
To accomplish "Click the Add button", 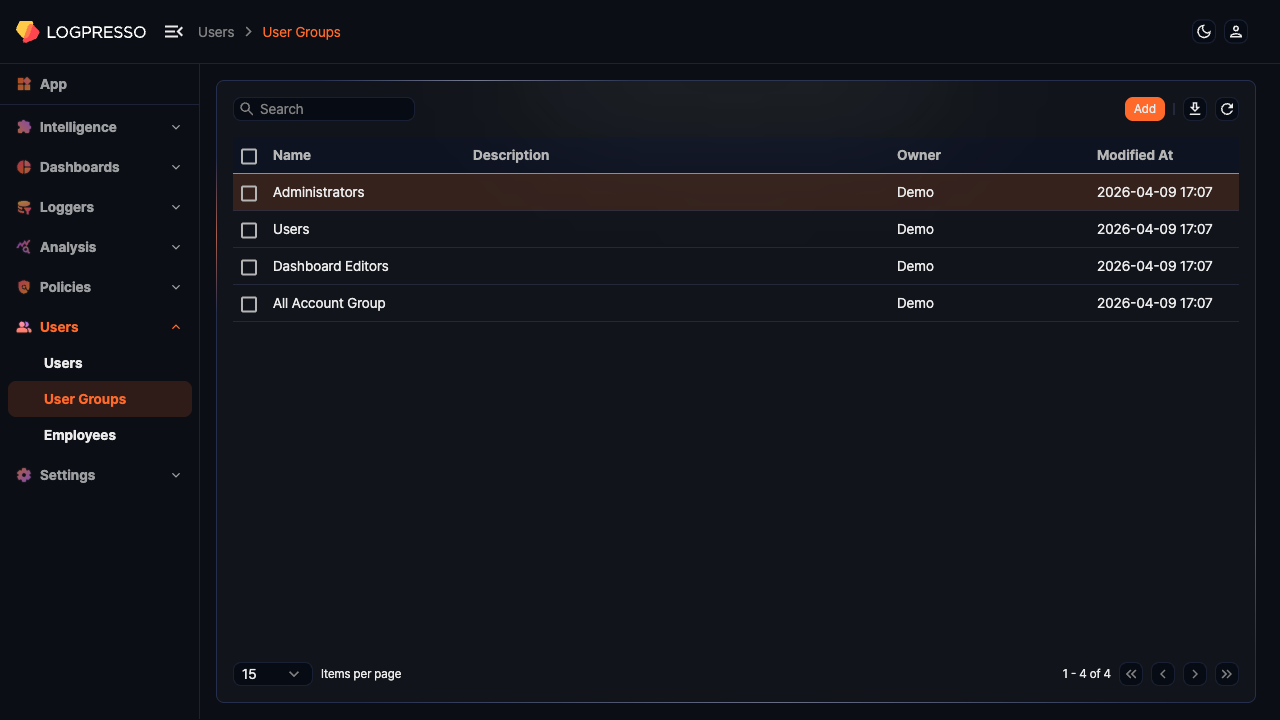I will 1144,108.
